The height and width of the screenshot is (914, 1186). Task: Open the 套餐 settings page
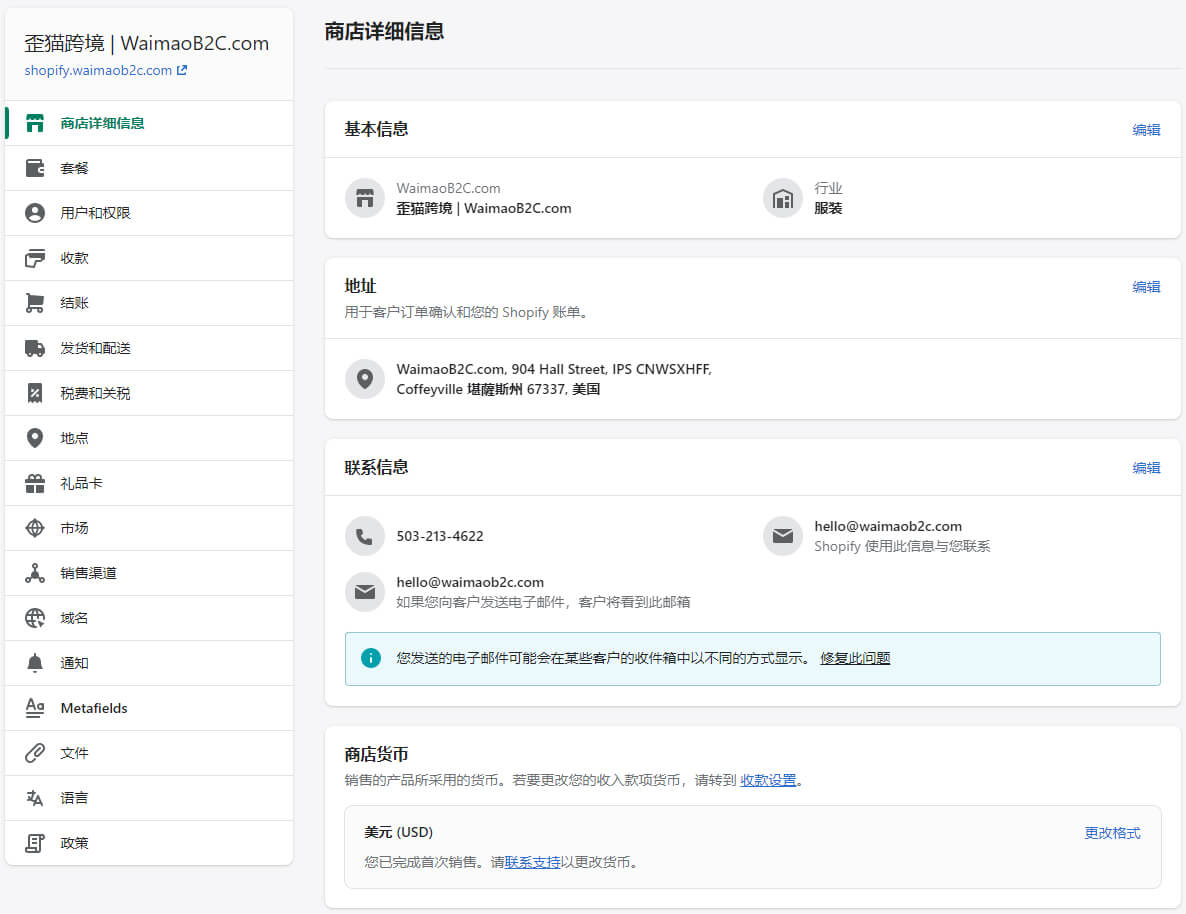click(x=149, y=168)
